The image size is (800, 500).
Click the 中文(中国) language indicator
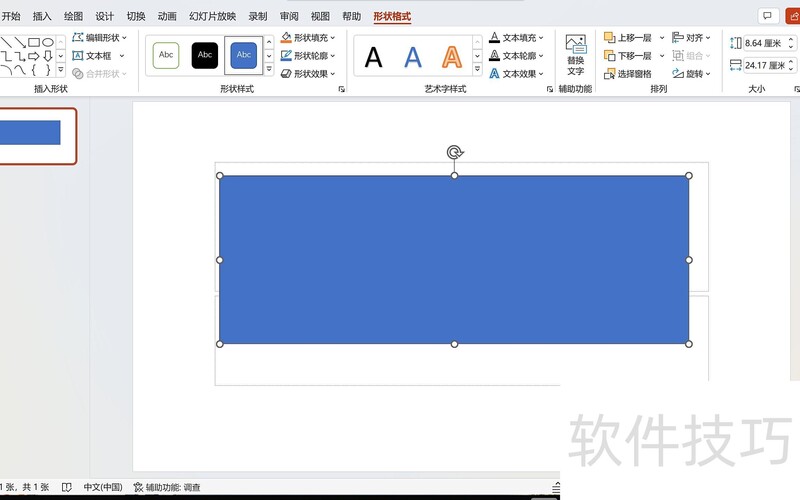102,487
